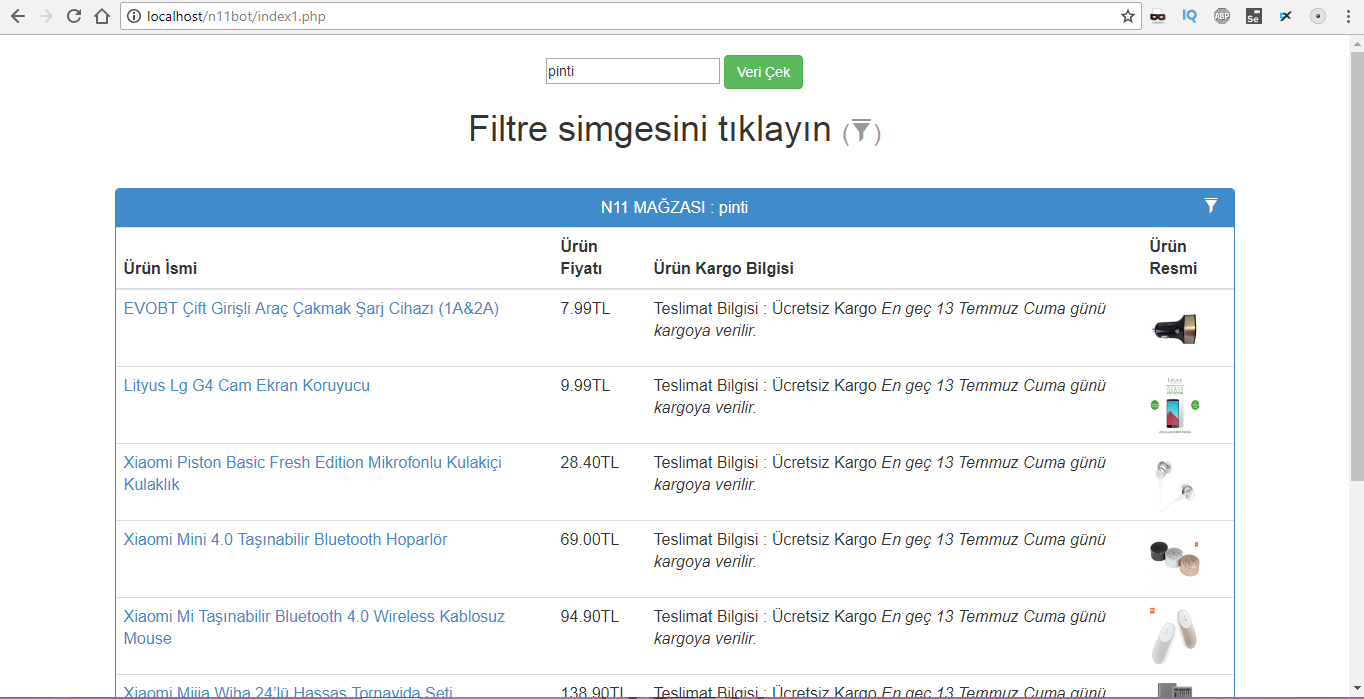1364x699 pixels.
Task: Open the Chrome three-dot menu
Action: pyautogui.click(x=1349, y=16)
